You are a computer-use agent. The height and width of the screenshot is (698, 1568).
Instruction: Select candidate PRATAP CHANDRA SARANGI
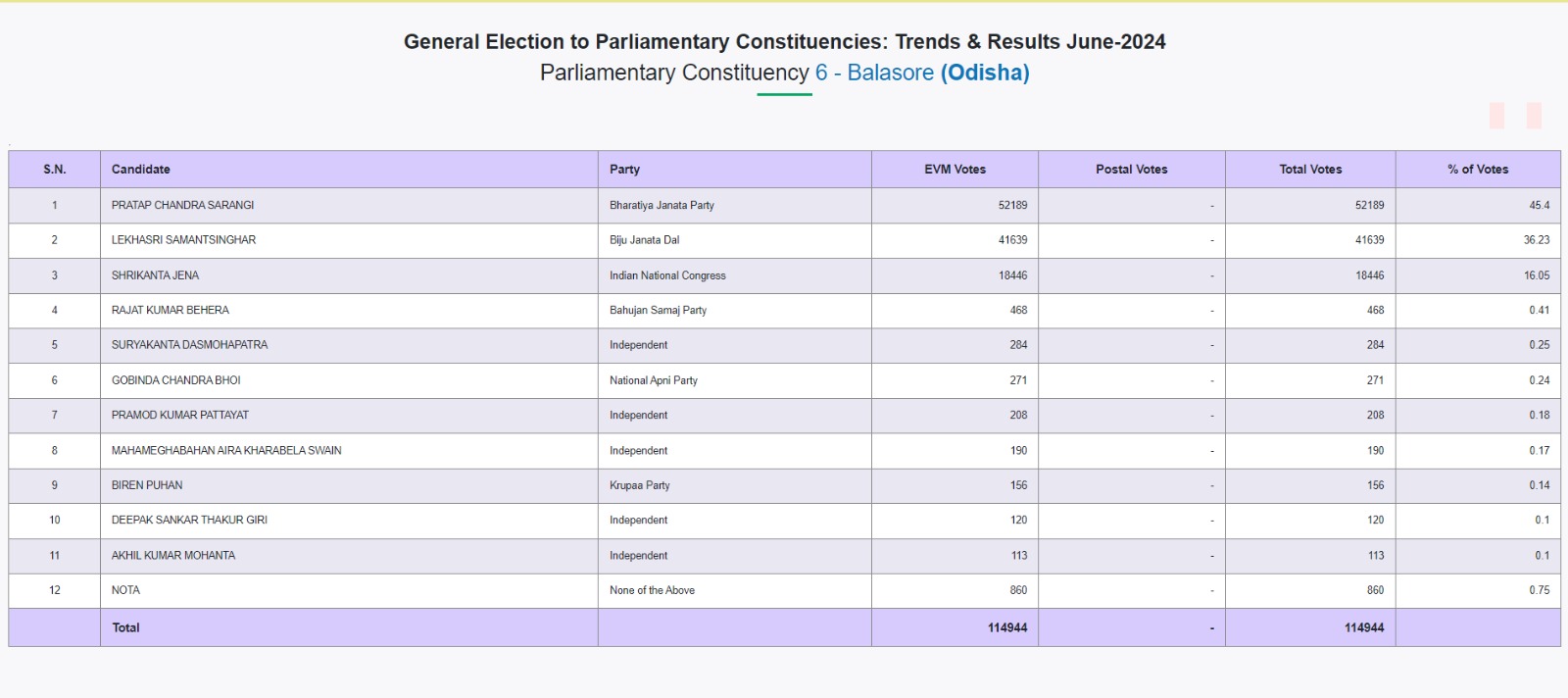tap(182, 205)
